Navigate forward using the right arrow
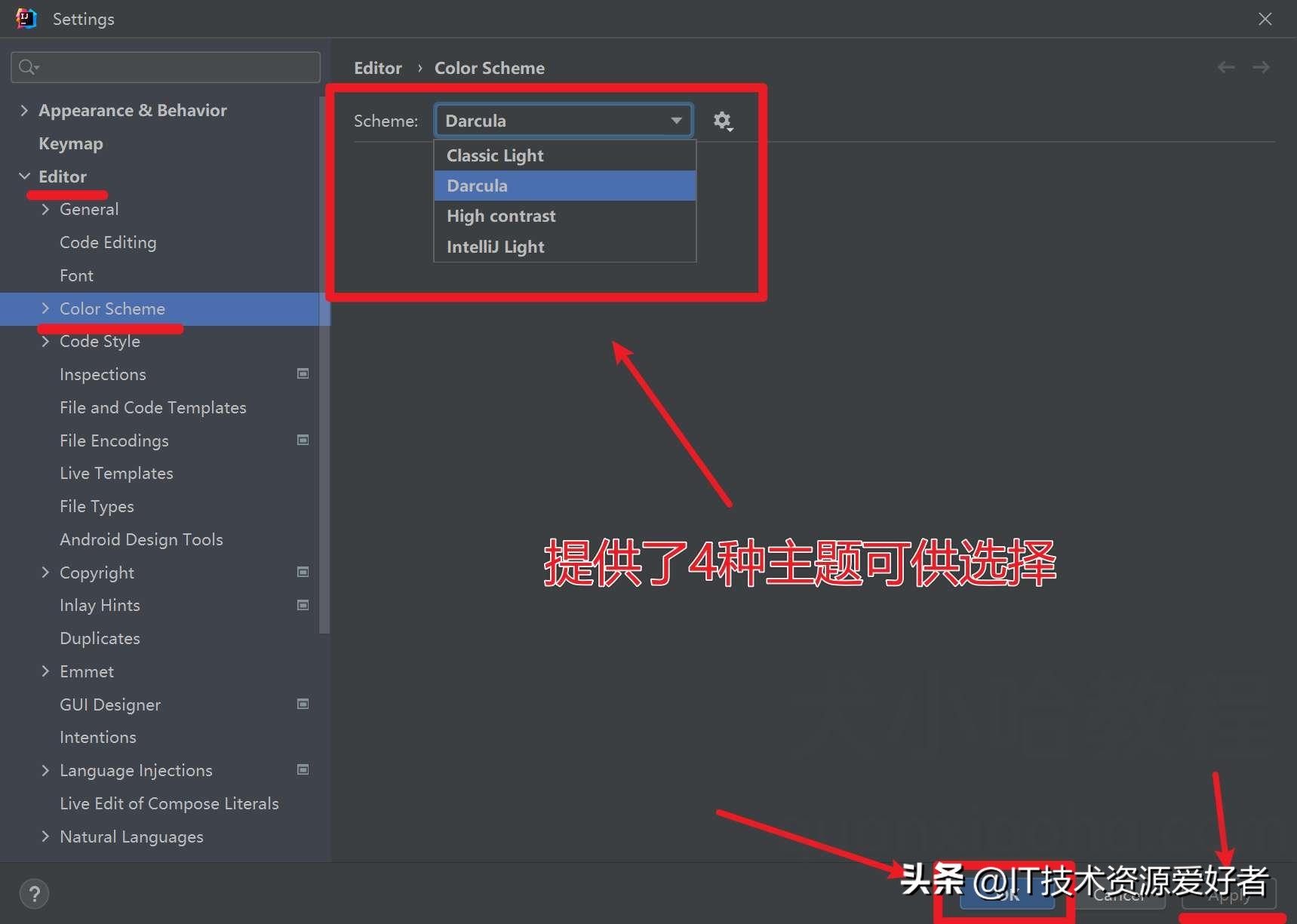Image resolution: width=1297 pixels, height=924 pixels. point(1261,67)
